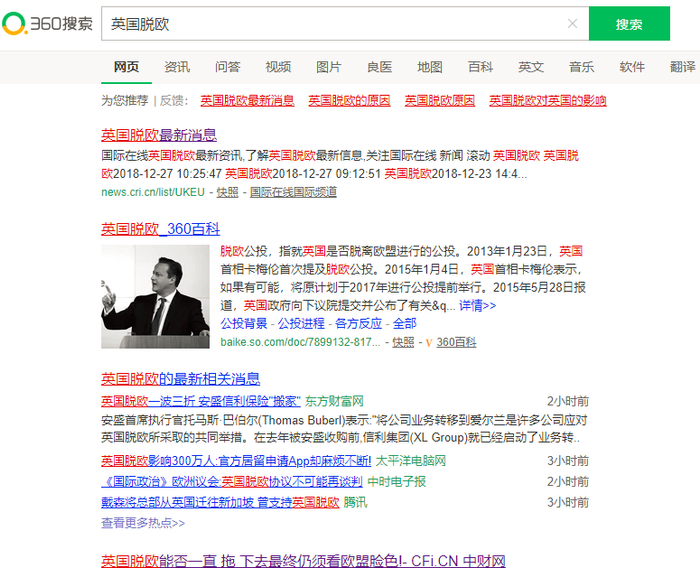The image size is (700, 568).
Task: Click 查看更多热点>> link
Action: point(143,523)
